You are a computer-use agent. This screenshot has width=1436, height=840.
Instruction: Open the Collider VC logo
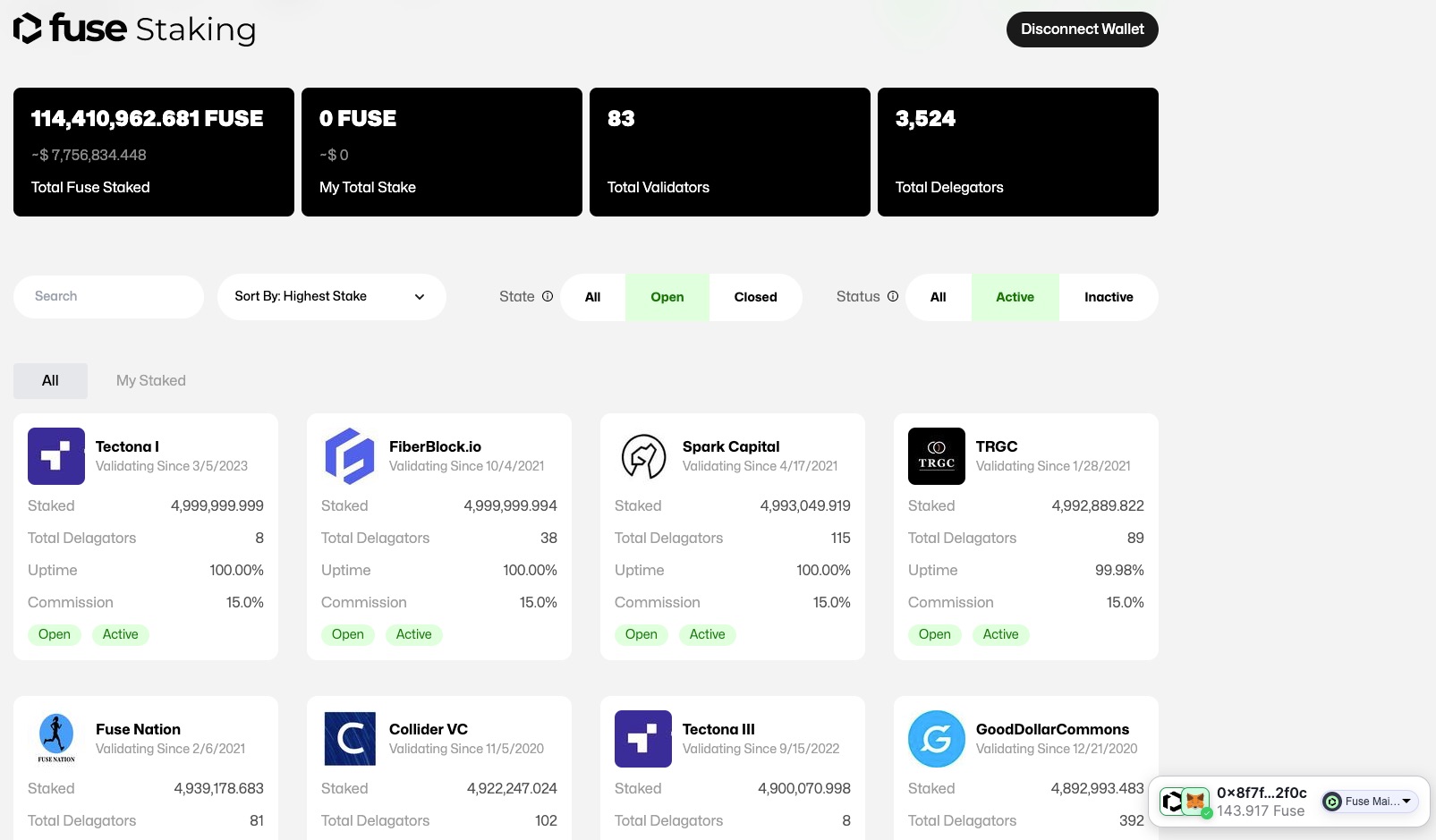[x=350, y=739]
